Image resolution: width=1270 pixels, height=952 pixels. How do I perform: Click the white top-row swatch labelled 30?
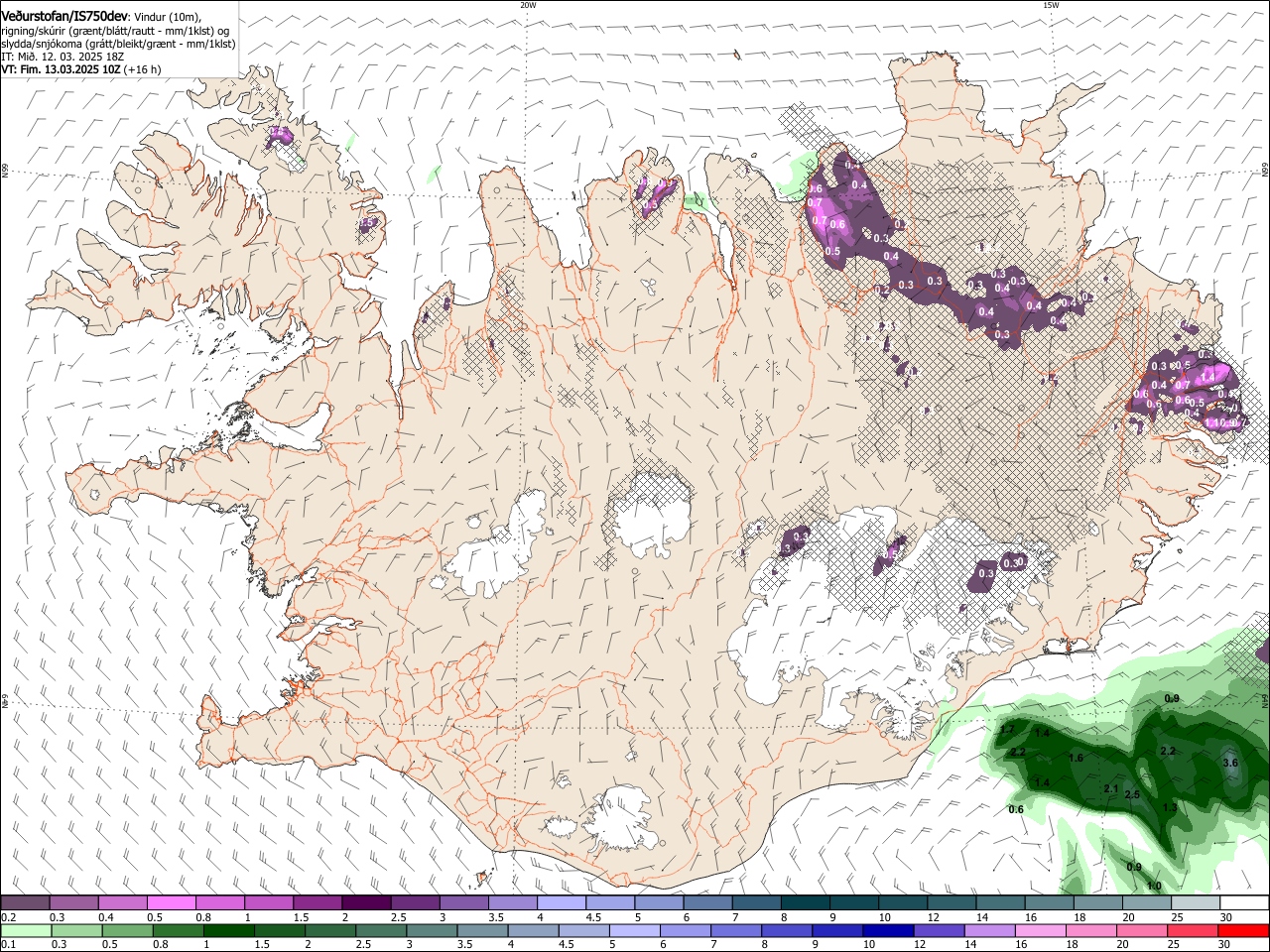[x=1244, y=903]
